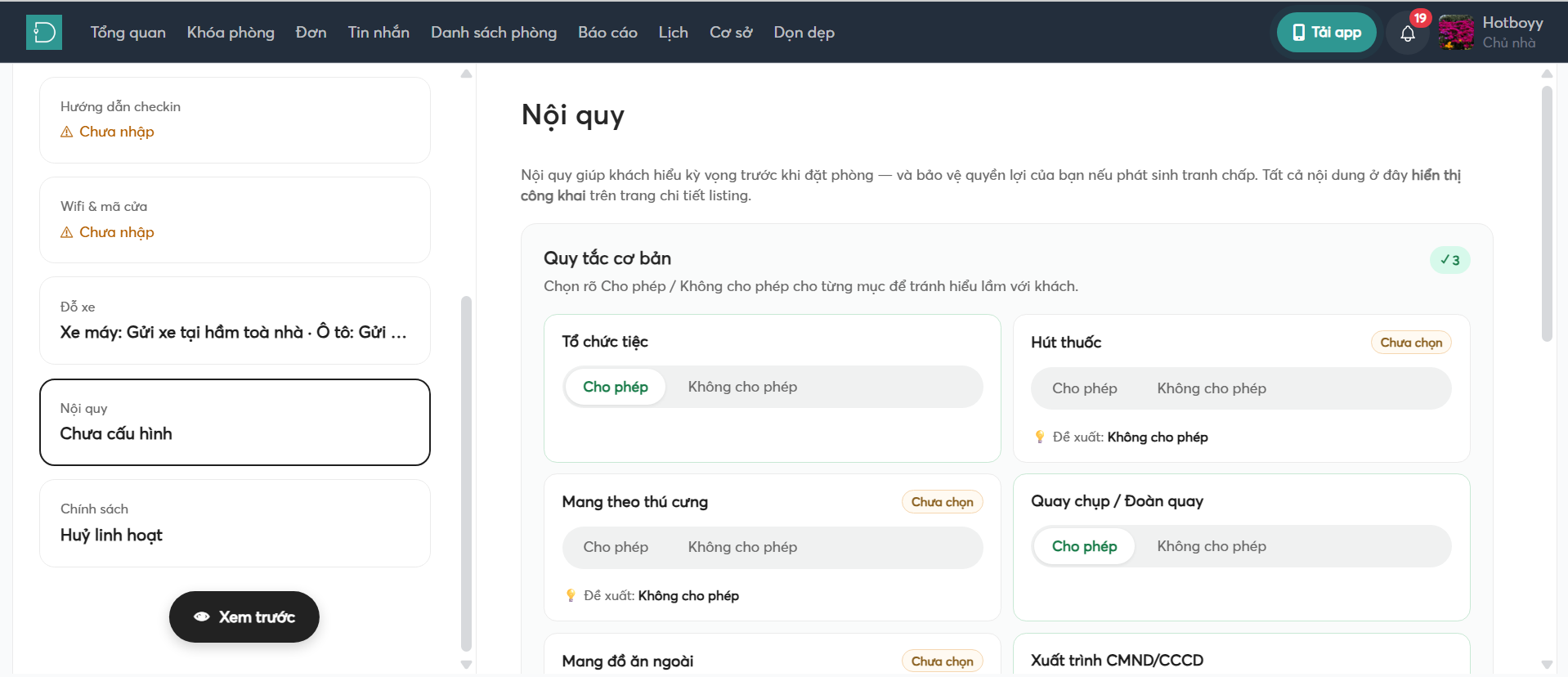Open the Chính sách Huỷ linh hoạt card
Image resolution: width=1568 pixels, height=677 pixels.
click(235, 523)
